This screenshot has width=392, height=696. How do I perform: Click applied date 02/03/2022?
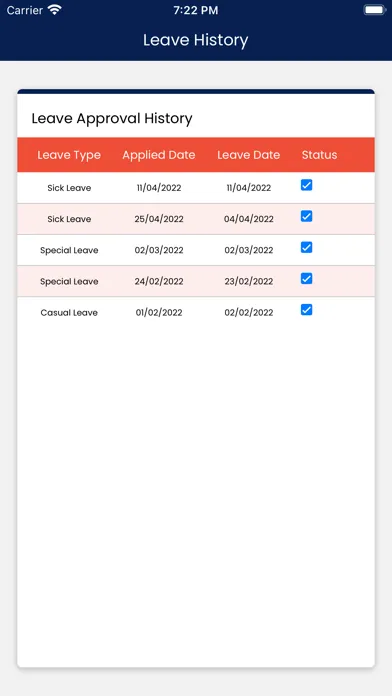pyautogui.click(x=159, y=250)
